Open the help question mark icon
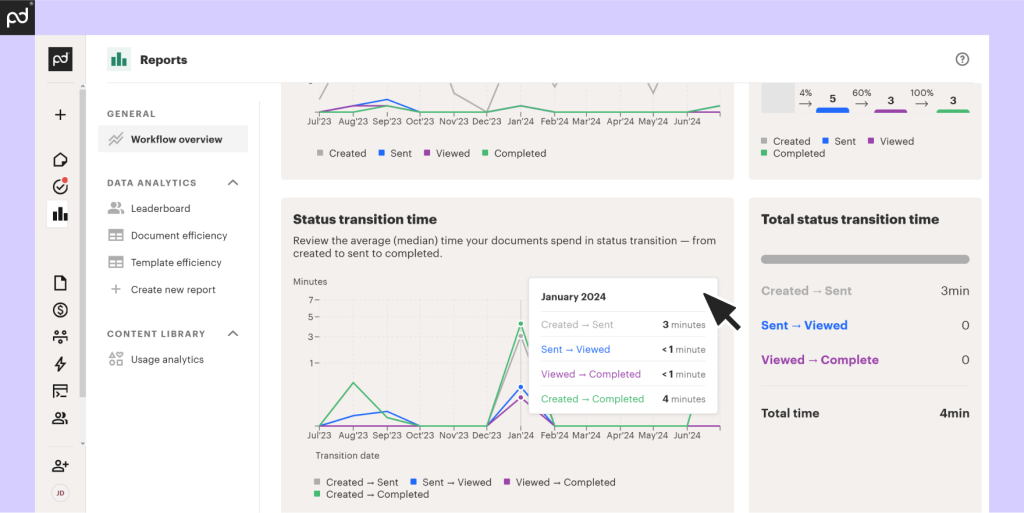 coord(962,59)
